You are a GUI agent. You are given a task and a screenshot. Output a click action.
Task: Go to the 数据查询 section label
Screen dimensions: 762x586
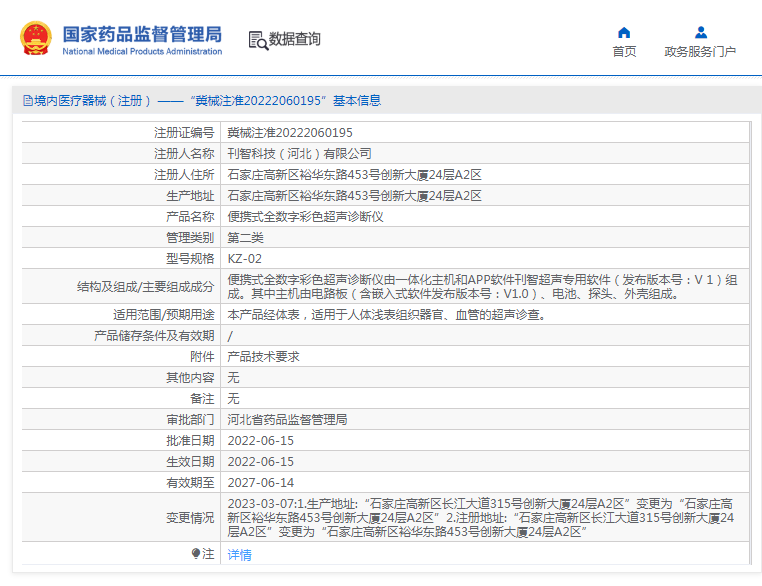tap(295, 39)
